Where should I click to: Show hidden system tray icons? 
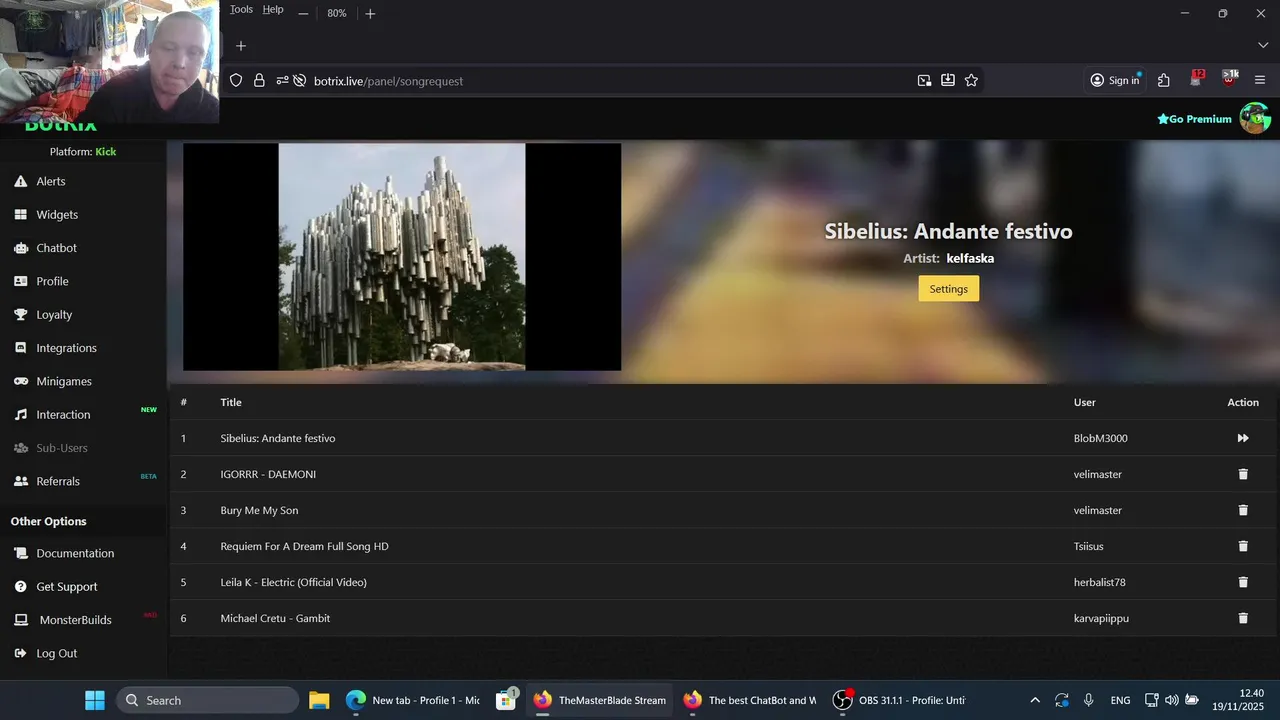[1034, 700]
